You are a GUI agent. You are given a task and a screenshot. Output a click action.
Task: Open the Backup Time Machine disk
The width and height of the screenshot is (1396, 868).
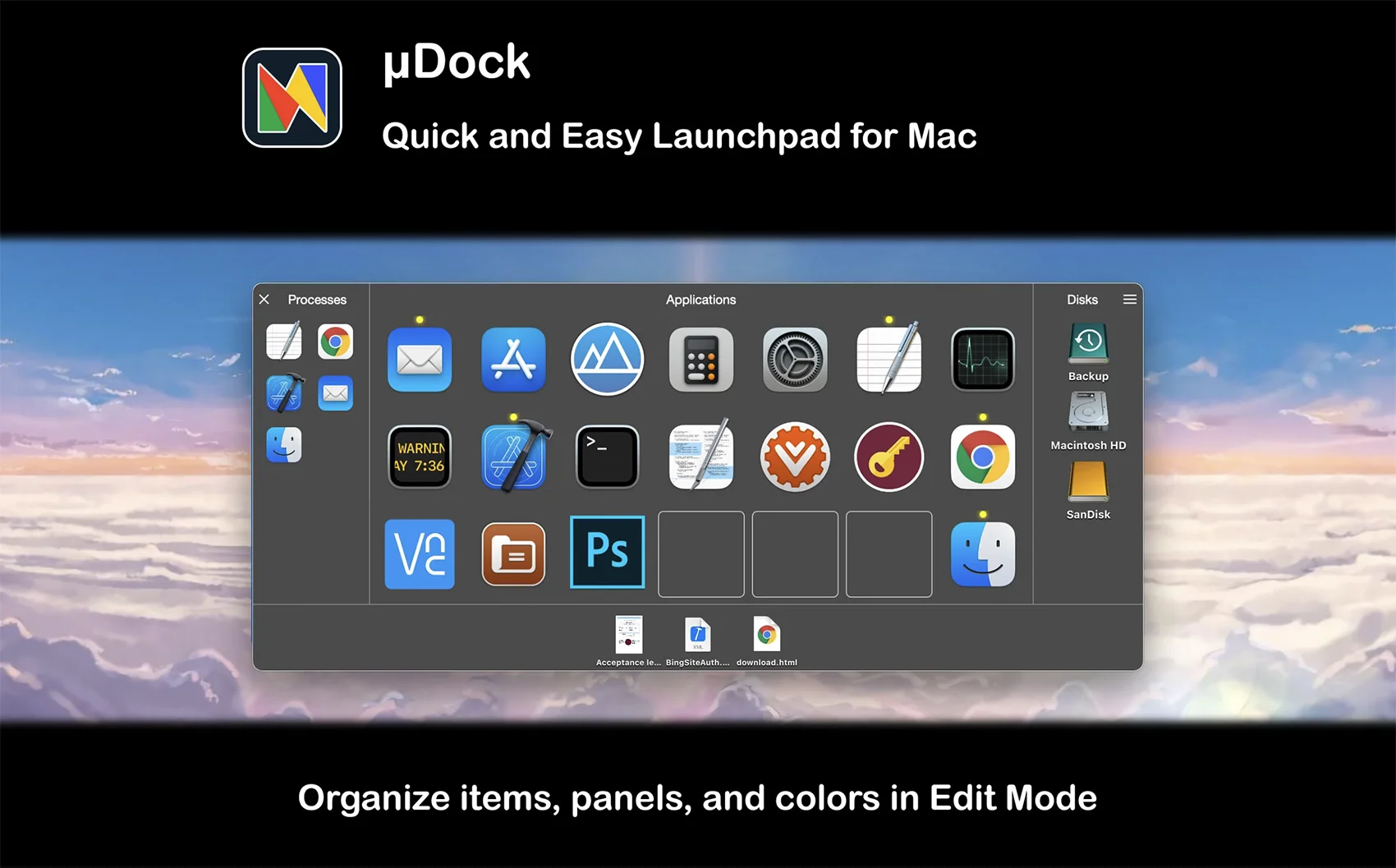click(1088, 345)
